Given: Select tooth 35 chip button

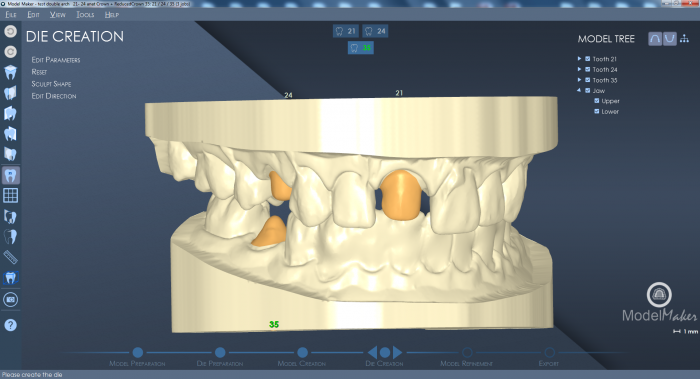Looking at the screenshot, I should pyautogui.click(x=361, y=48).
